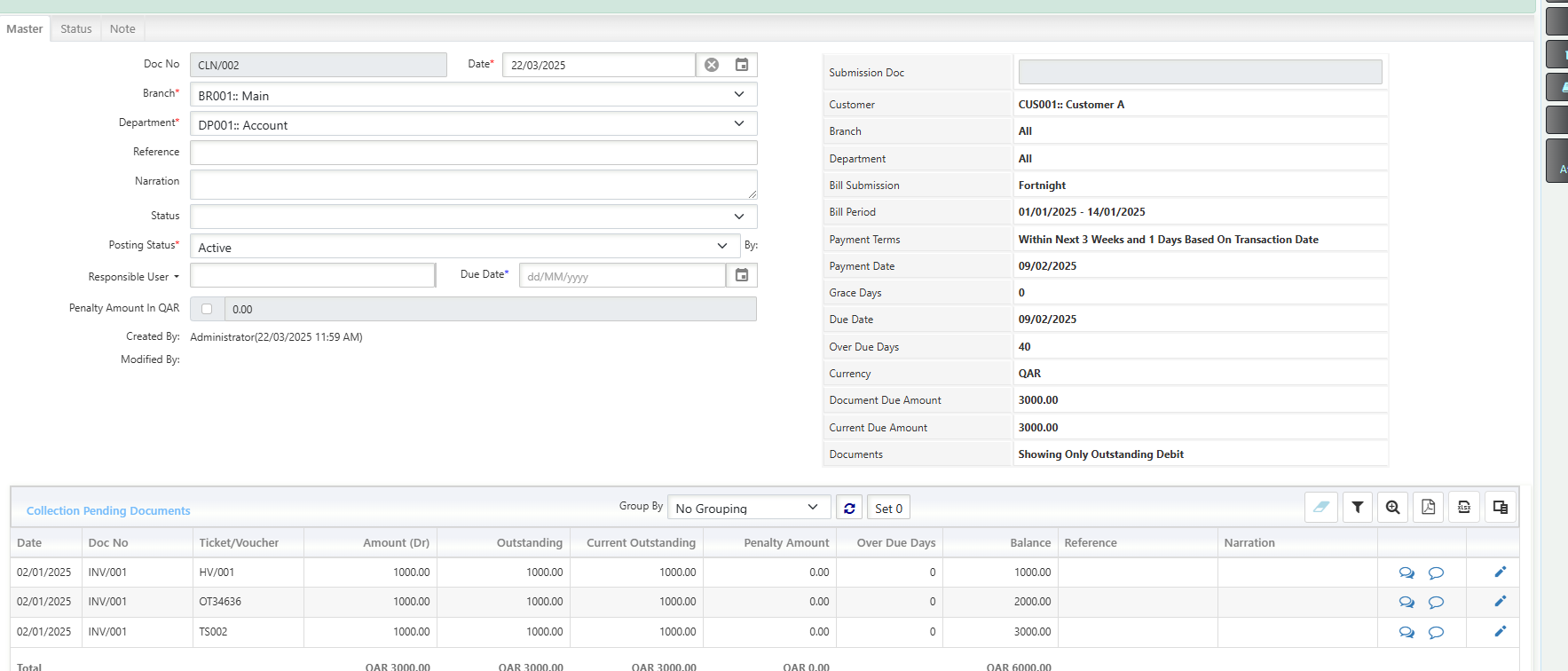Switch to the Status tab
The height and width of the screenshot is (671, 1568).
click(x=76, y=28)
